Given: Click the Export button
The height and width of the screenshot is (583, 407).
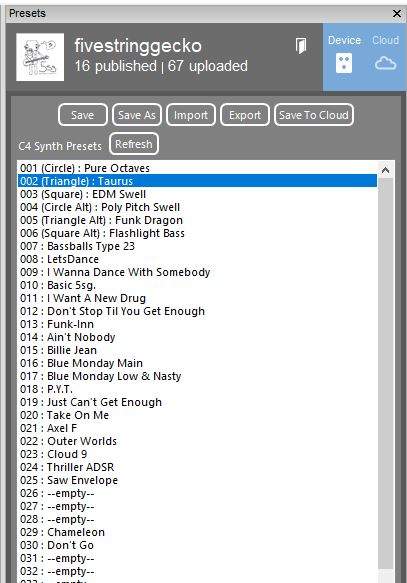Looking at the screenshot, I should click(245, 115).
